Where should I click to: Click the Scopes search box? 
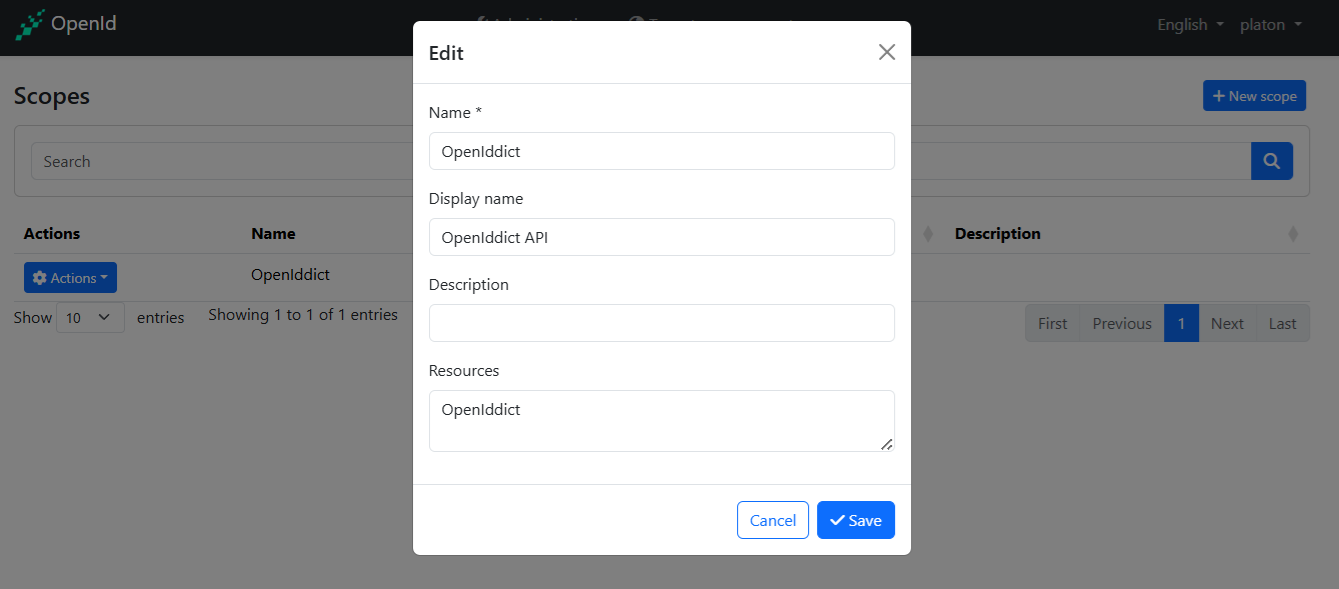click(220, 161)
